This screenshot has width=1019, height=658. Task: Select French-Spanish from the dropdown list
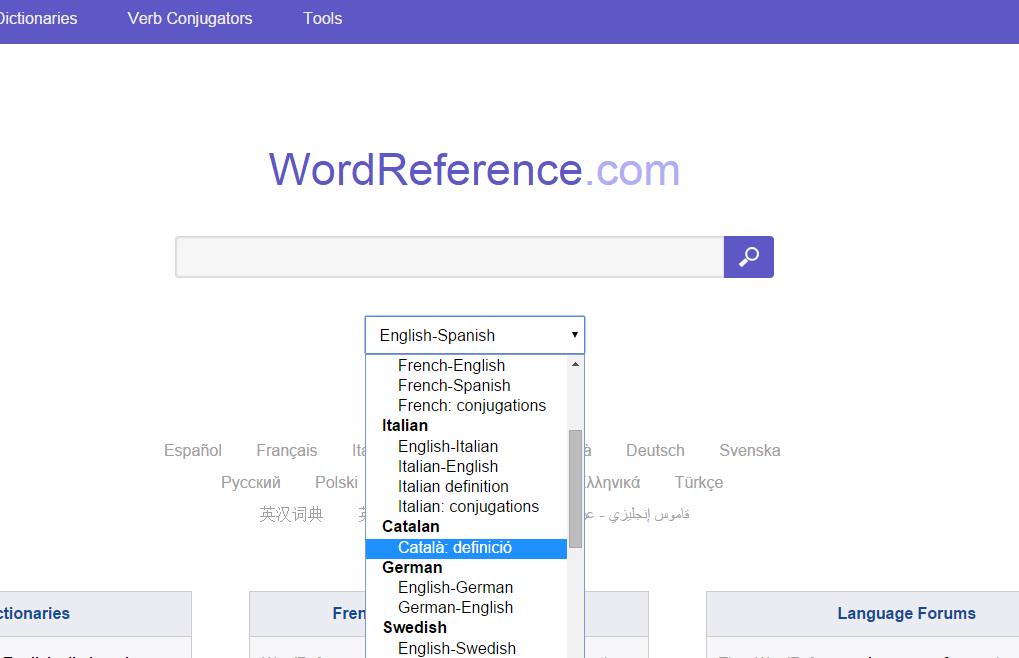[466, 385]
